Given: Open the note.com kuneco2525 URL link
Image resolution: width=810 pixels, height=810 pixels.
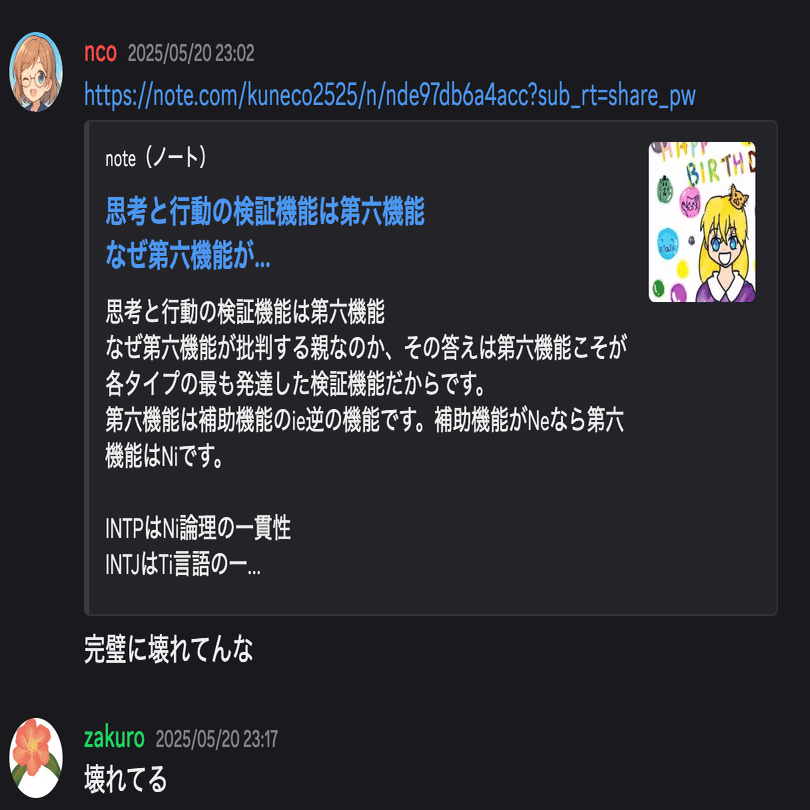Looking at the screenshot, I should (x=390, y=95).
